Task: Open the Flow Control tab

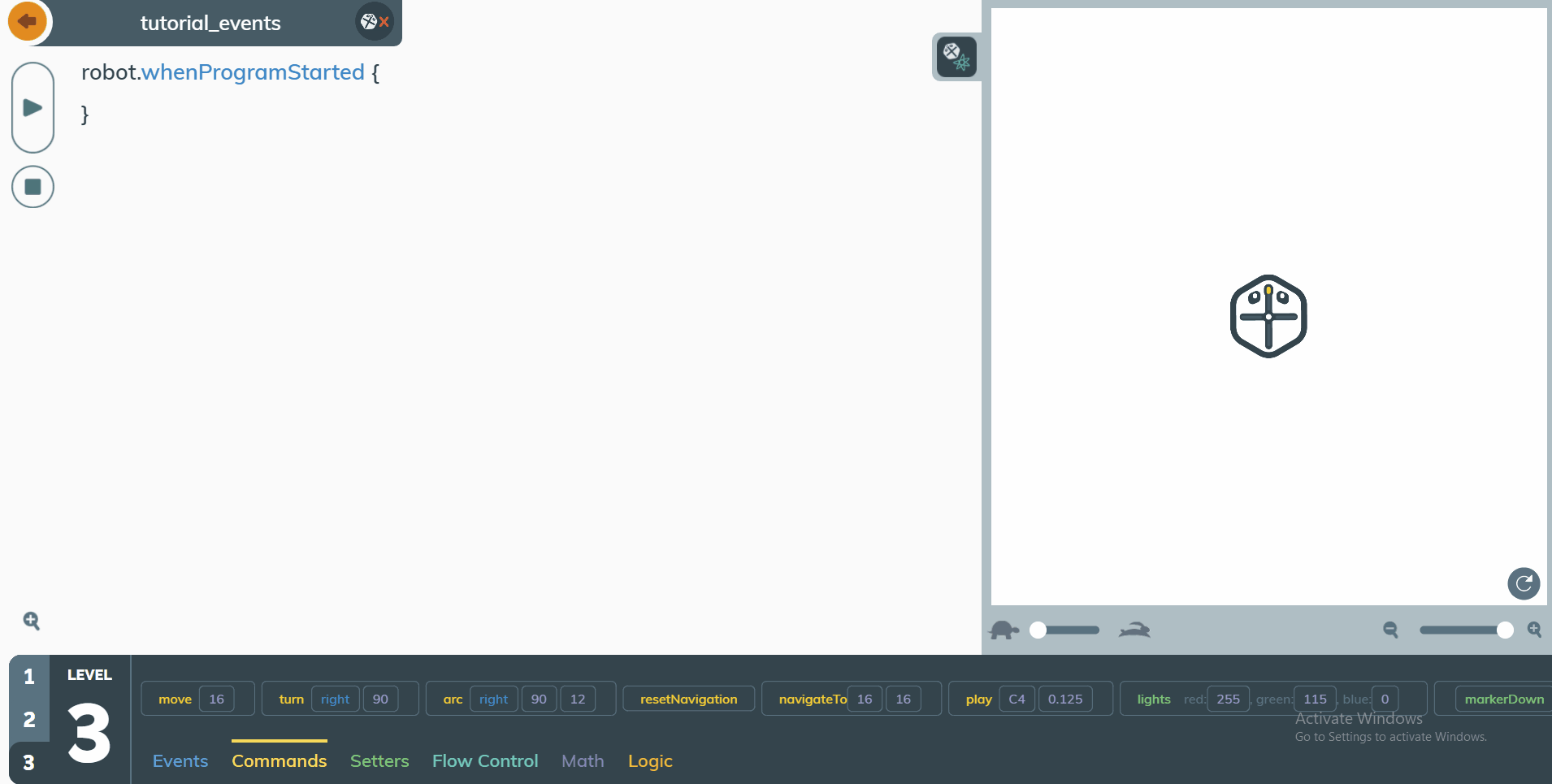Action: [x=485, y=761]
